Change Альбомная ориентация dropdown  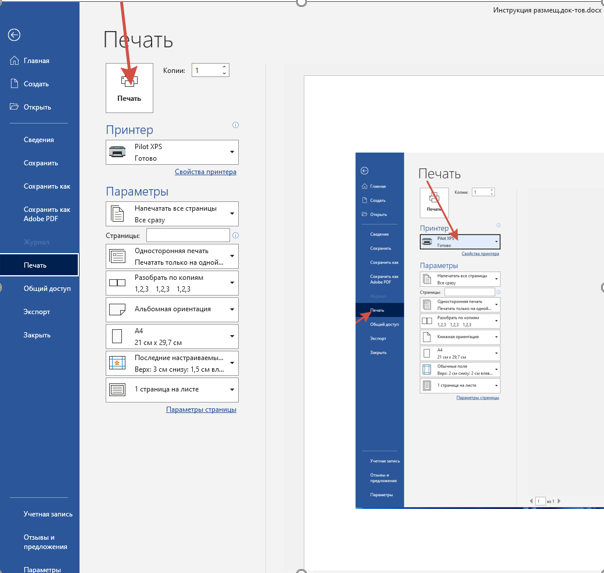tap(172, 310)
